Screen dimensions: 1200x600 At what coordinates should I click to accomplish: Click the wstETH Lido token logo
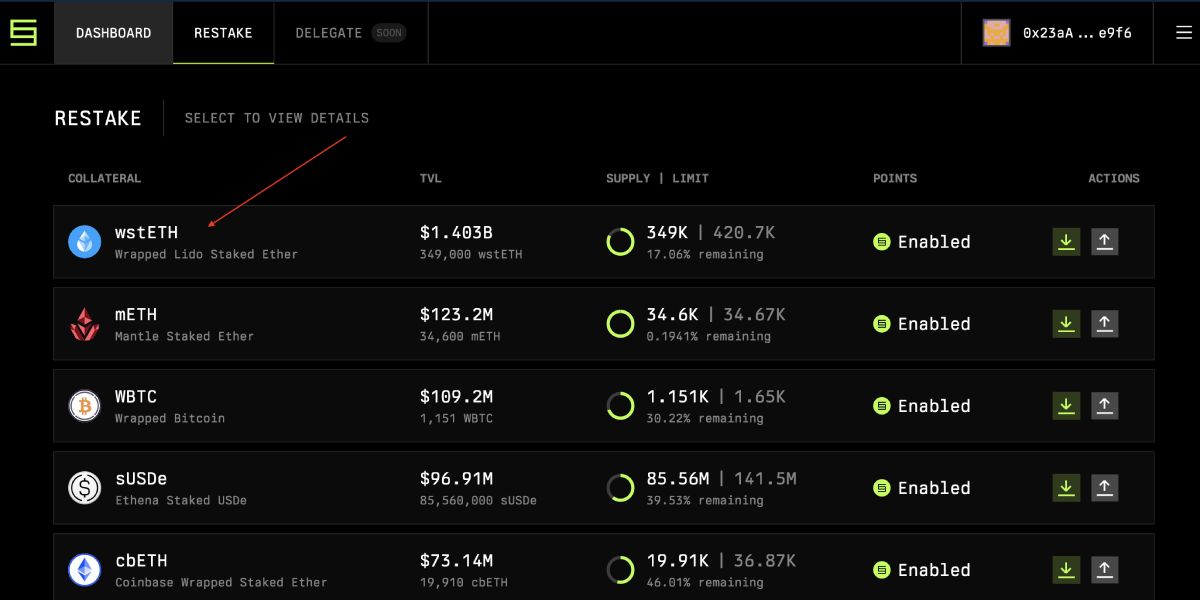click(85, 241)
